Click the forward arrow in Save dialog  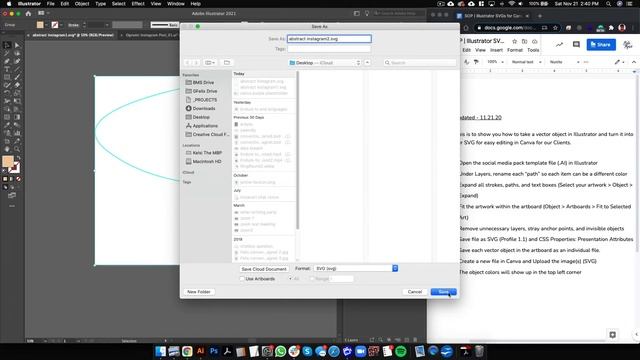(x=196, y=62)
